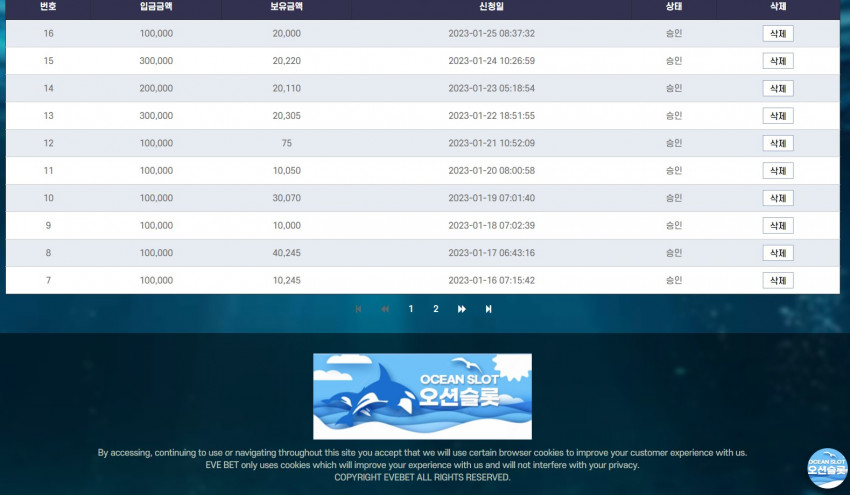Click 승인 status in row 16
The image size is (850, 495).
pos(674,34)
